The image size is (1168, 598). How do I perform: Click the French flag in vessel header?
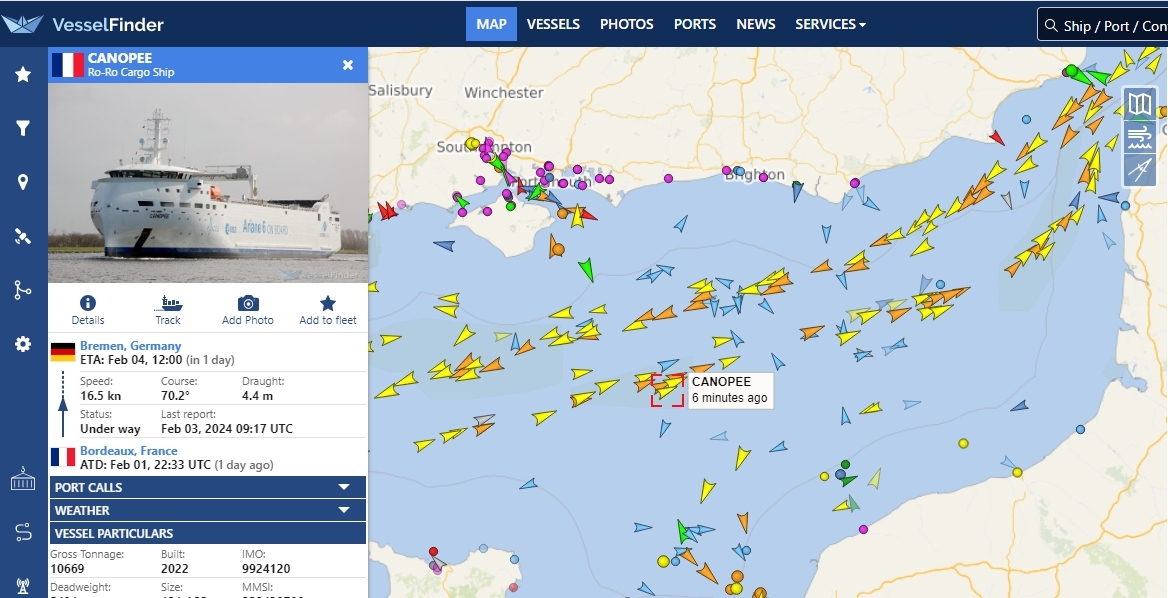tap(67, 65)
